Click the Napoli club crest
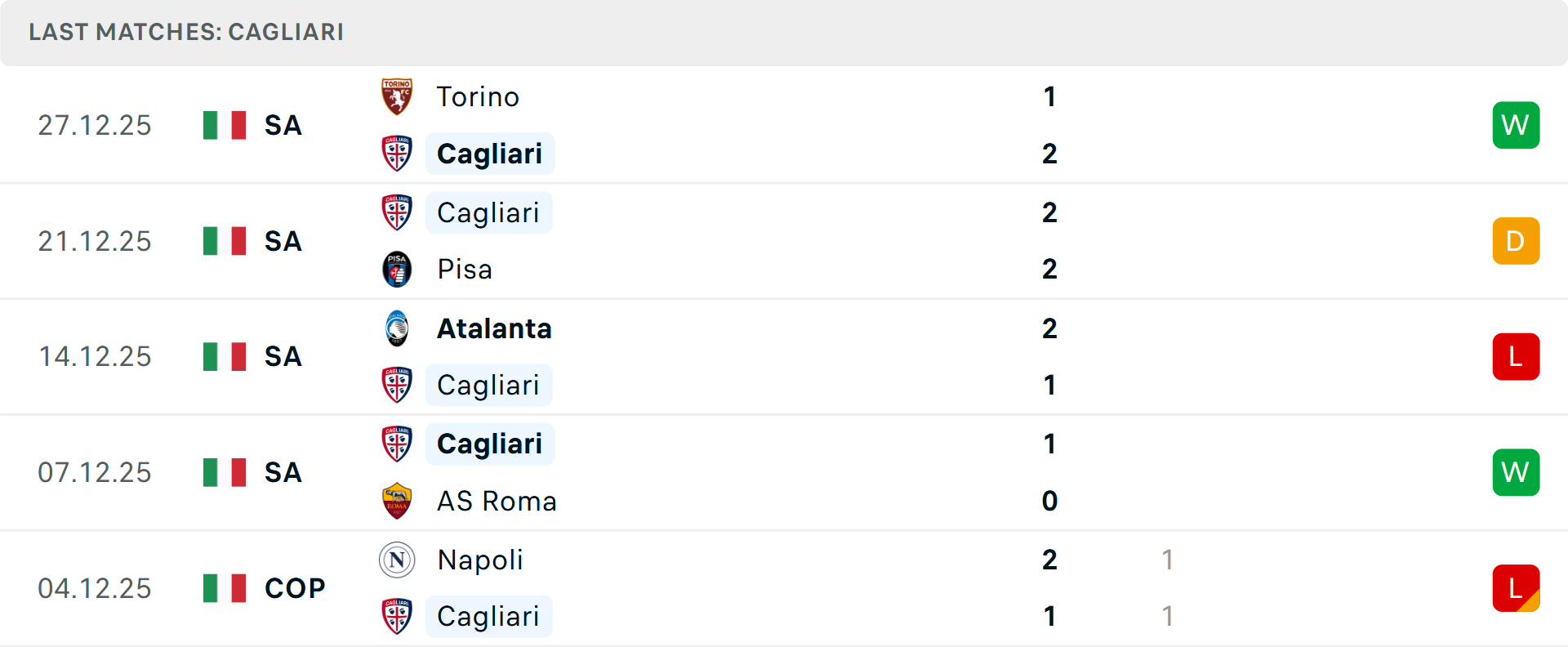The image size is (1568, 647). click(397, 560)
